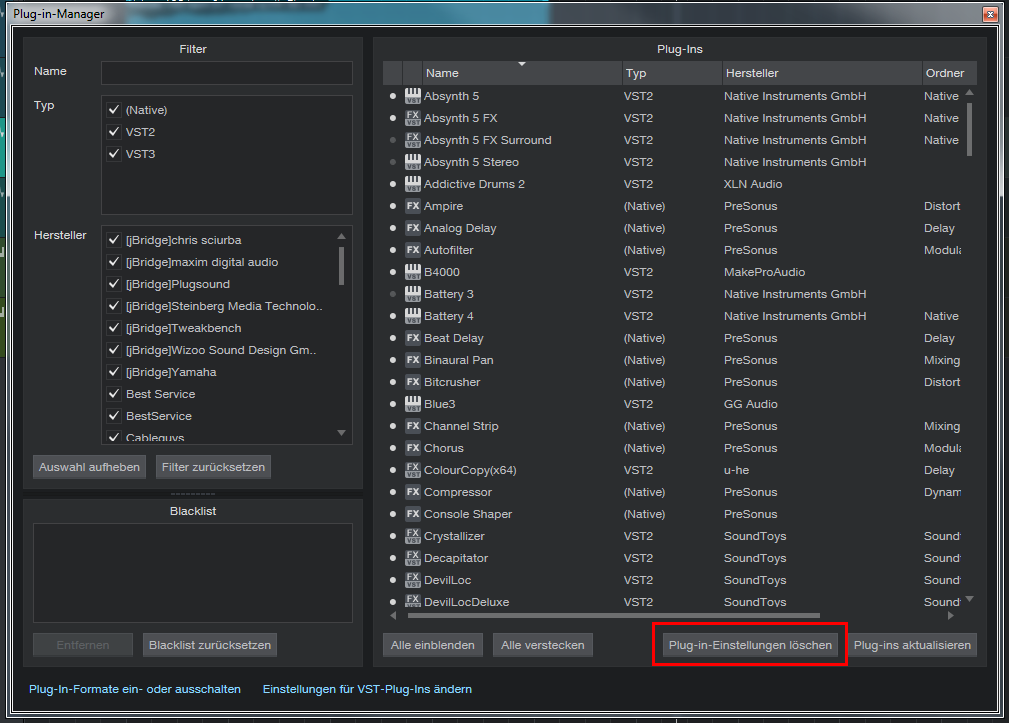This screenshot has height=723, width=1009.
Task: Sort list by the Typ column header
Action: coord(670,73)
